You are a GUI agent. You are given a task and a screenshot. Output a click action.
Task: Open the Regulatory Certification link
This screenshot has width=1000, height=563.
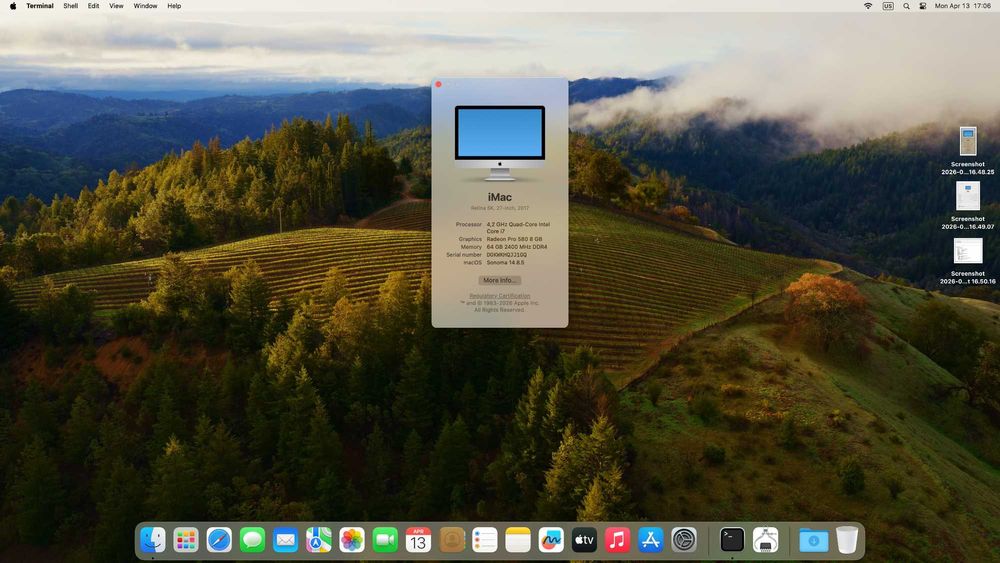pyautogui.click(x=500, y=296)
